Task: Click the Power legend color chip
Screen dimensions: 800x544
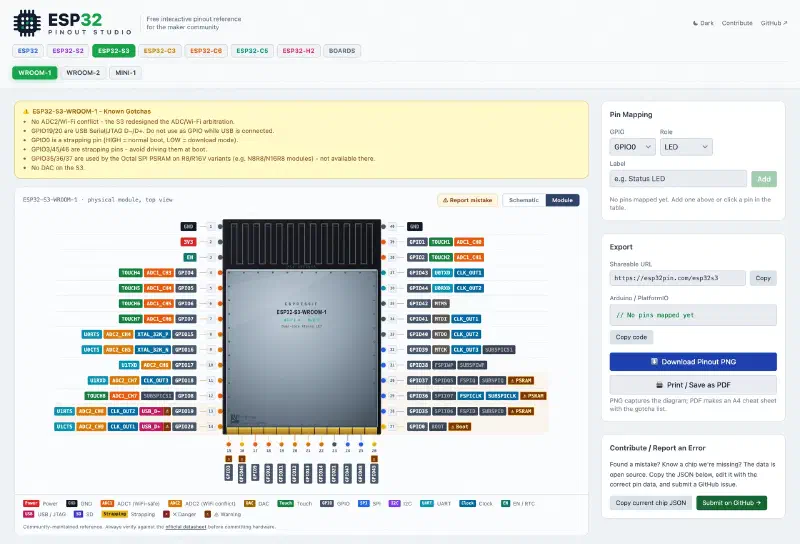Action: (31, 504)
